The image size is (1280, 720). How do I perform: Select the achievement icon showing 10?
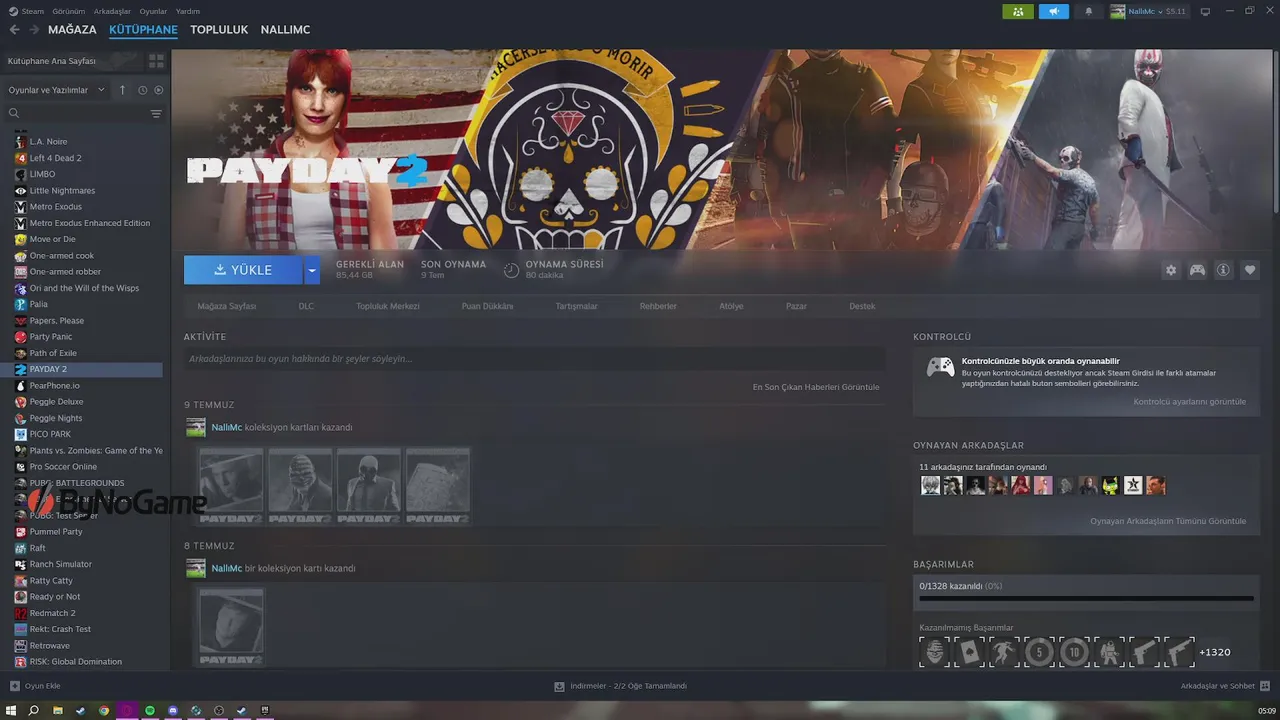(x=1074, y=652)
